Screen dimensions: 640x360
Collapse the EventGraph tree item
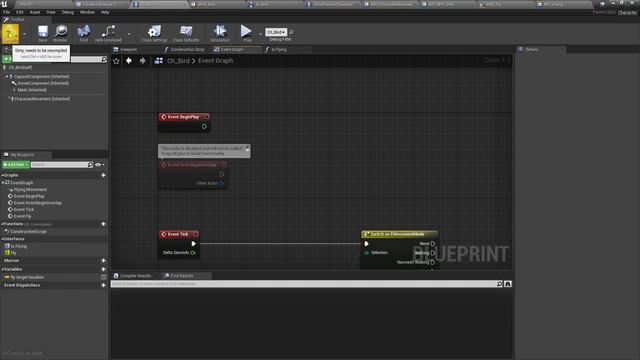pyautogui.click(x=3, y=182)
